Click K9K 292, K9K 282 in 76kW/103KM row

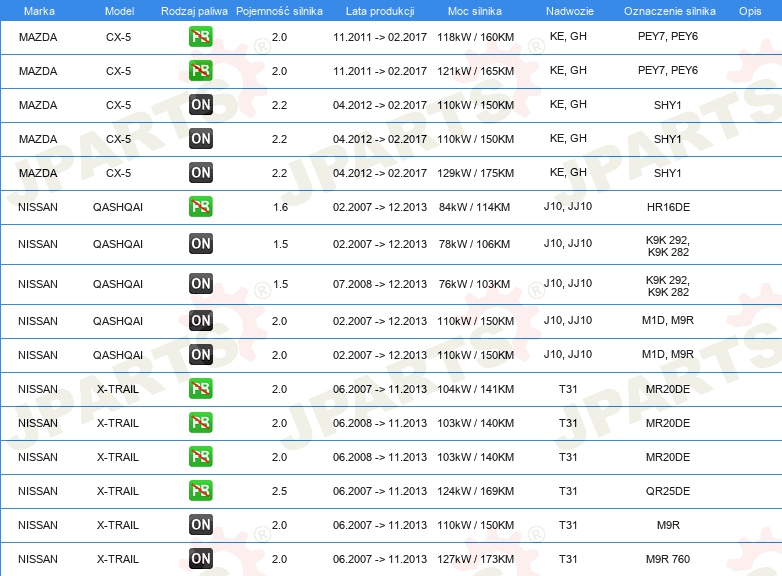click(x=668, y=286)
